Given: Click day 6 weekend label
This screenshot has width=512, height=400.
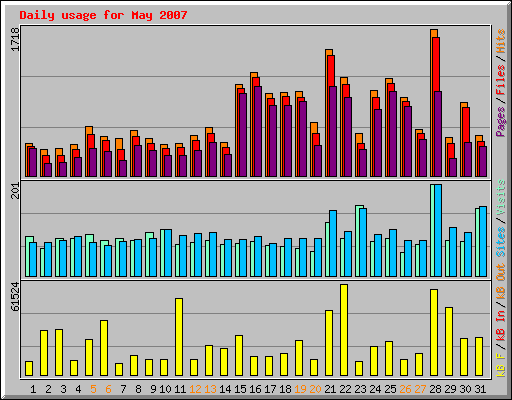Looking at the screenshot, I should 108,389.
